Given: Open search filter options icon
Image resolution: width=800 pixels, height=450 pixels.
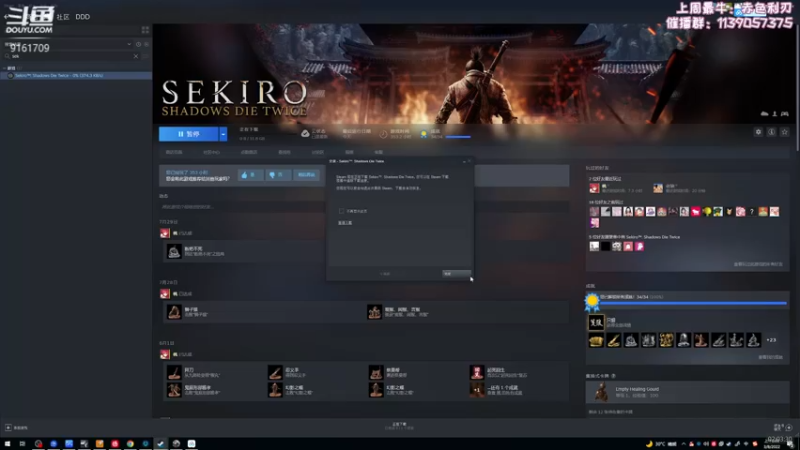Looking at the screenshot, I should (145, 56).
